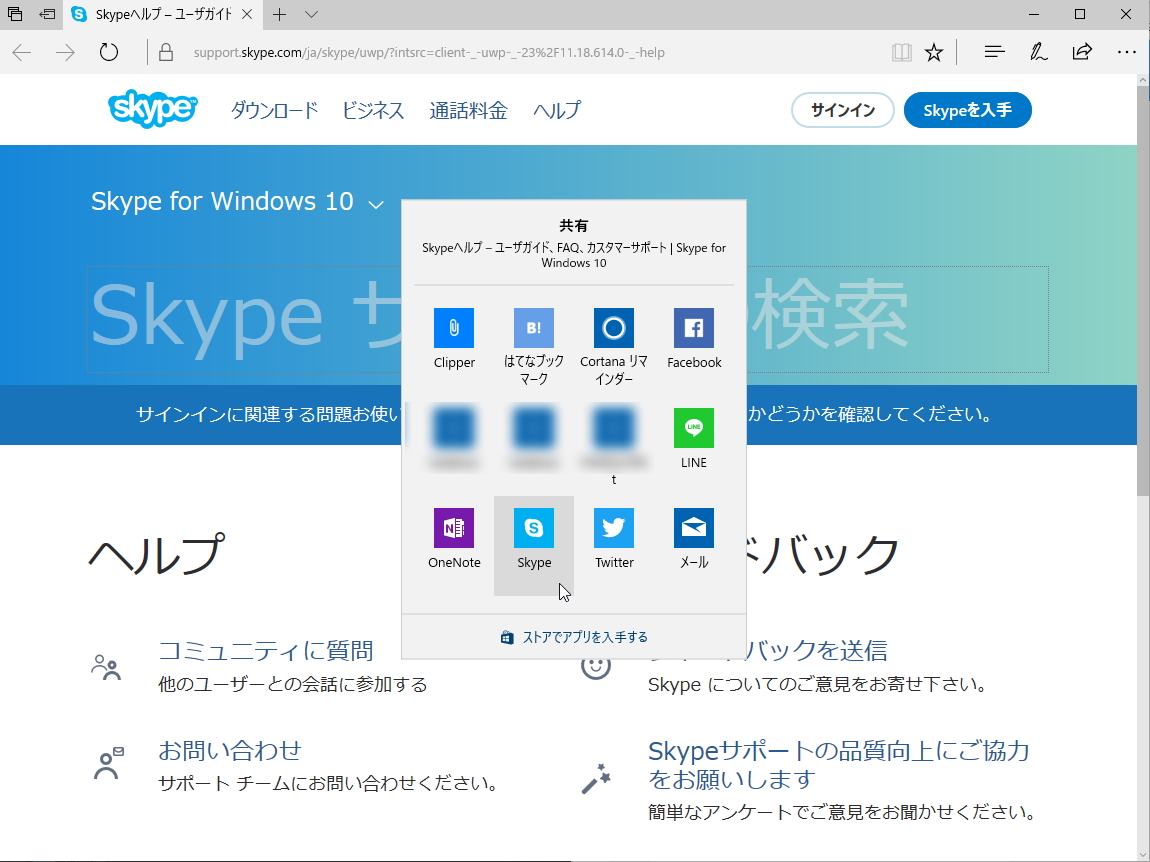Open the tab list chevron next to new tab
Image resolution: width=1150 pixels, height=862 pixels.
tap(310, 15)
